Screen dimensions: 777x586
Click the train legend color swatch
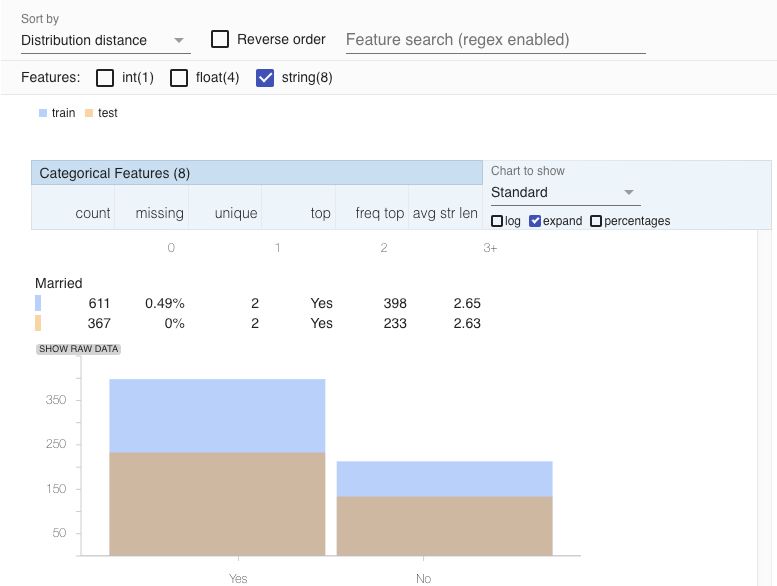click(43, 113)
